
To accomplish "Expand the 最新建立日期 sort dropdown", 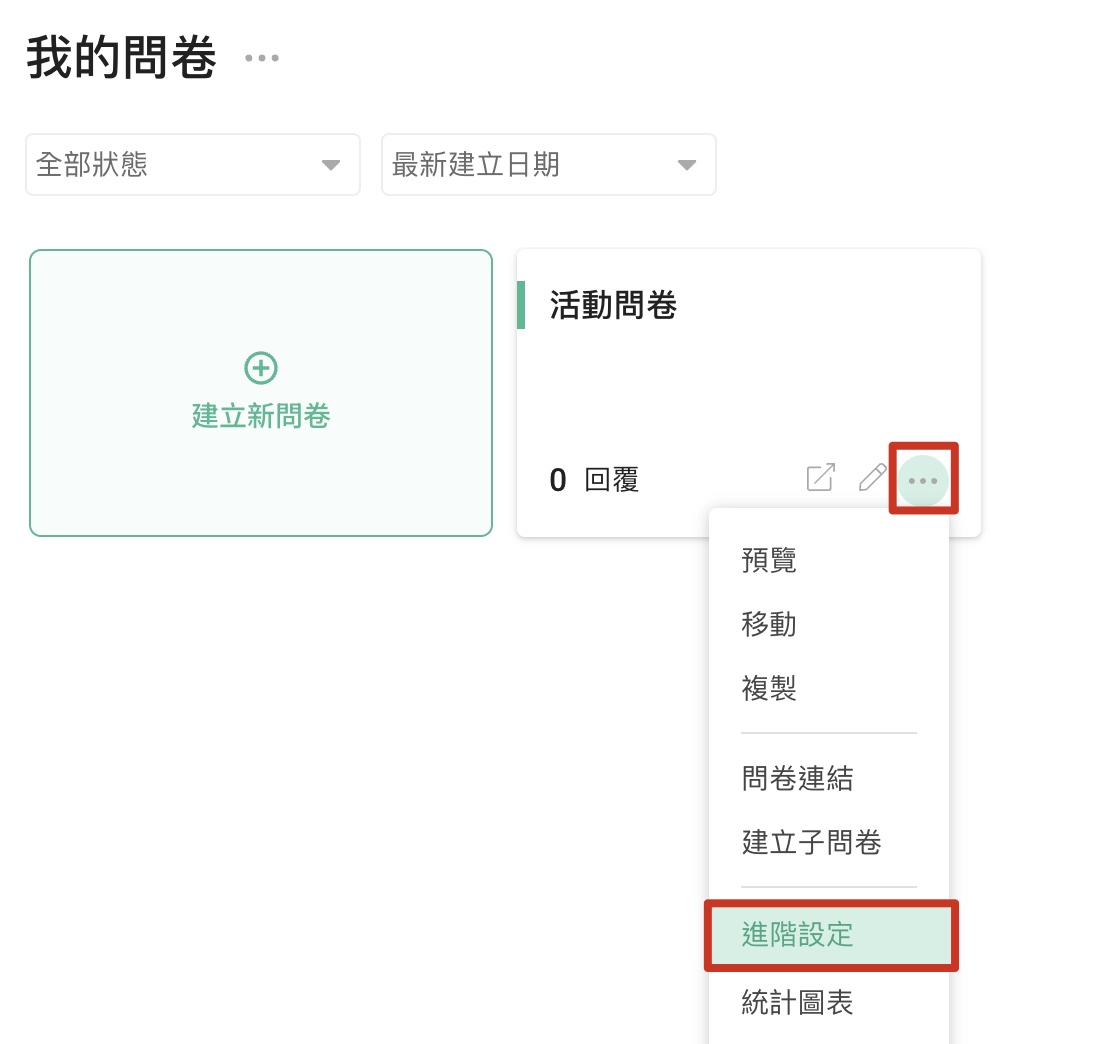I will [548, 165].
